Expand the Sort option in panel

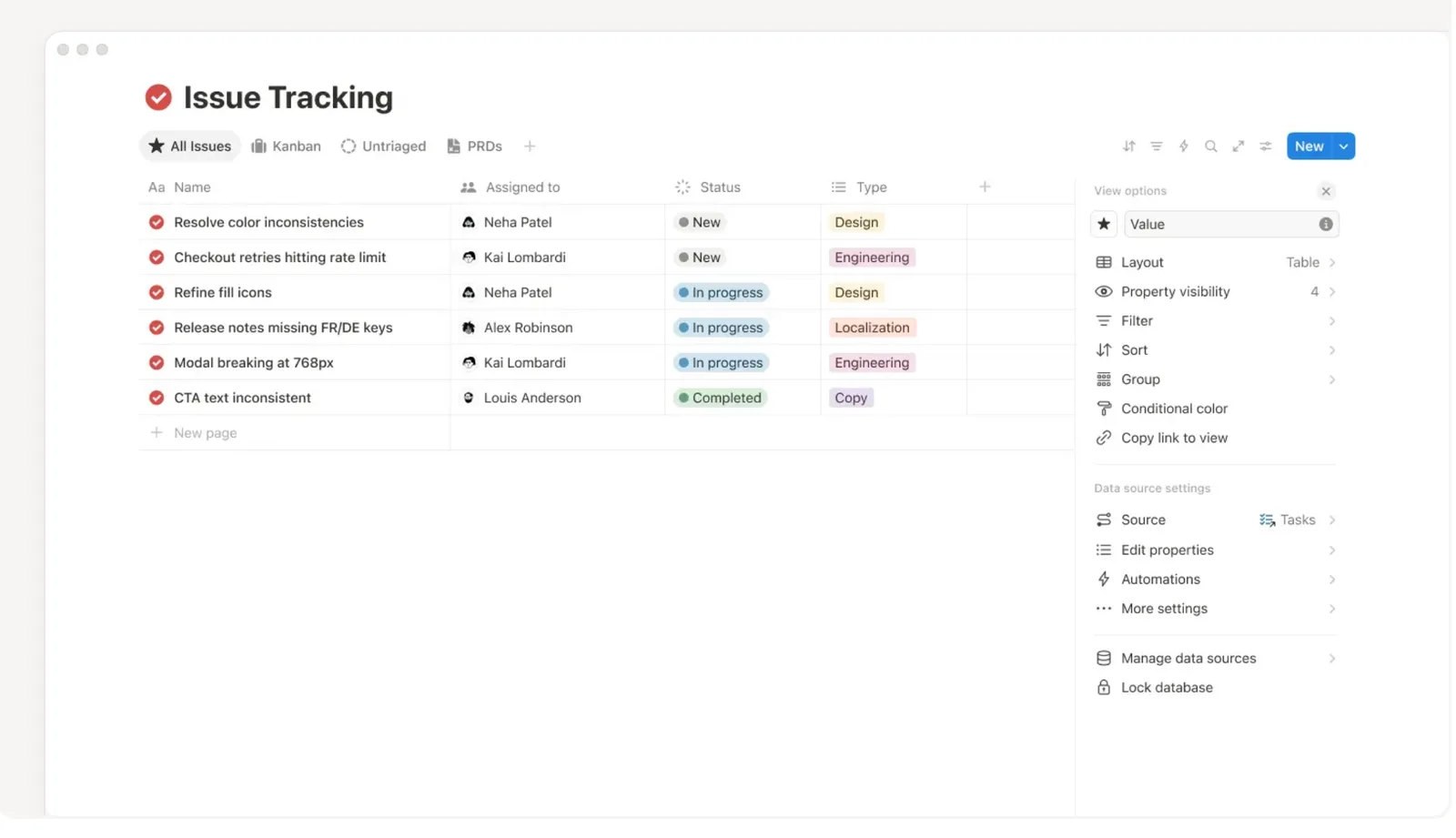pyautogui.click(x=1216, y=350)
